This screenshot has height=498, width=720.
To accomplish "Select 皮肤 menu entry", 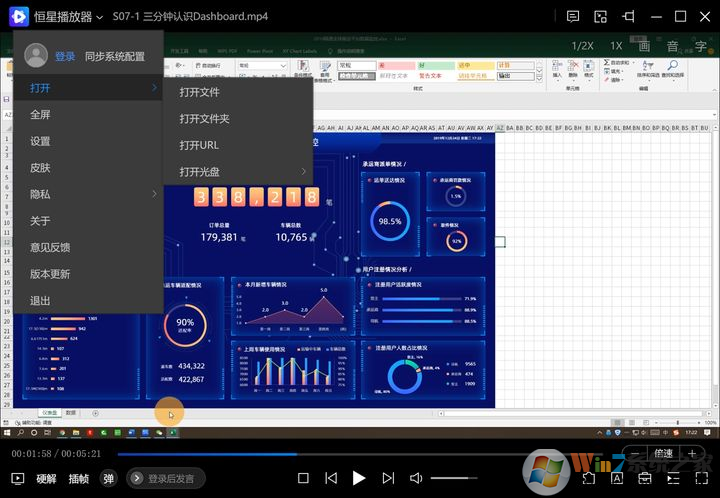I will pyautogui.click(x=88, y=168).
